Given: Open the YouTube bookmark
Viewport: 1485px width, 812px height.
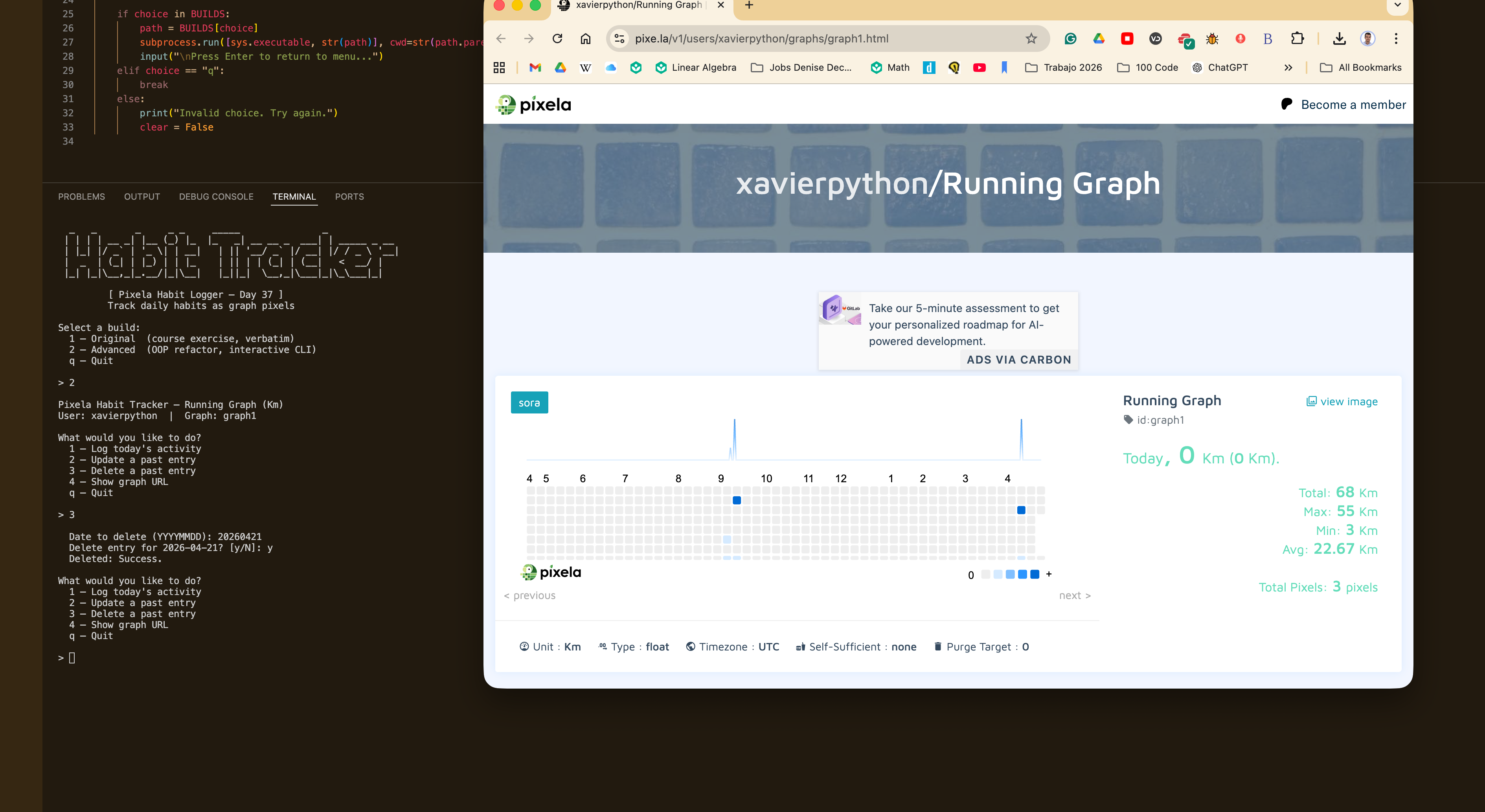Looking at the screenshot, I should point(979,68).
